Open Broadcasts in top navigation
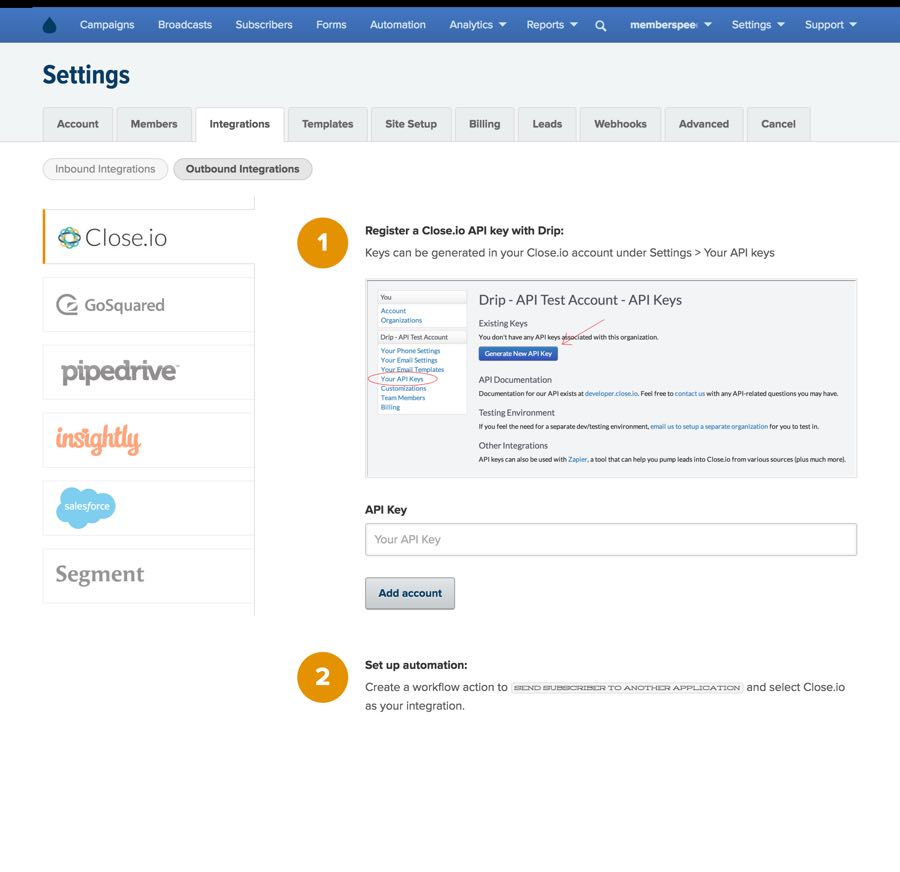The image size is (900, 872). [185, 25]
